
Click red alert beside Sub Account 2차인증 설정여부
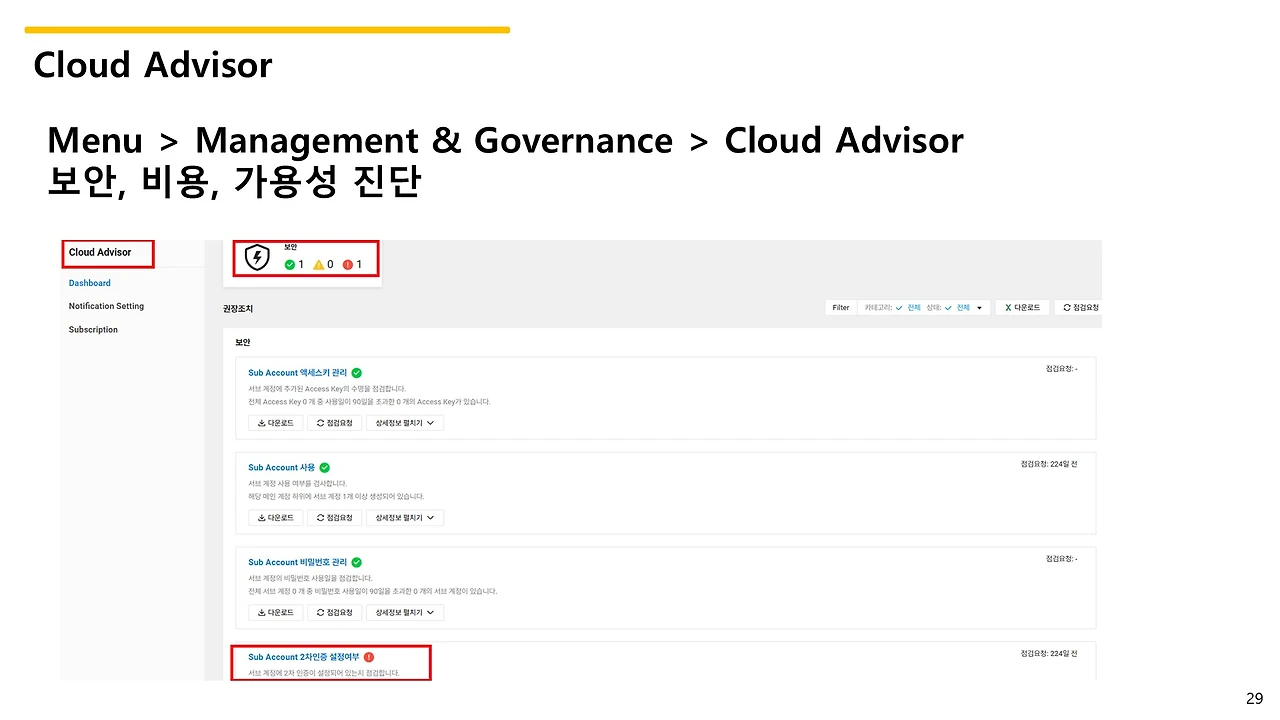click(x=369, y=657)
